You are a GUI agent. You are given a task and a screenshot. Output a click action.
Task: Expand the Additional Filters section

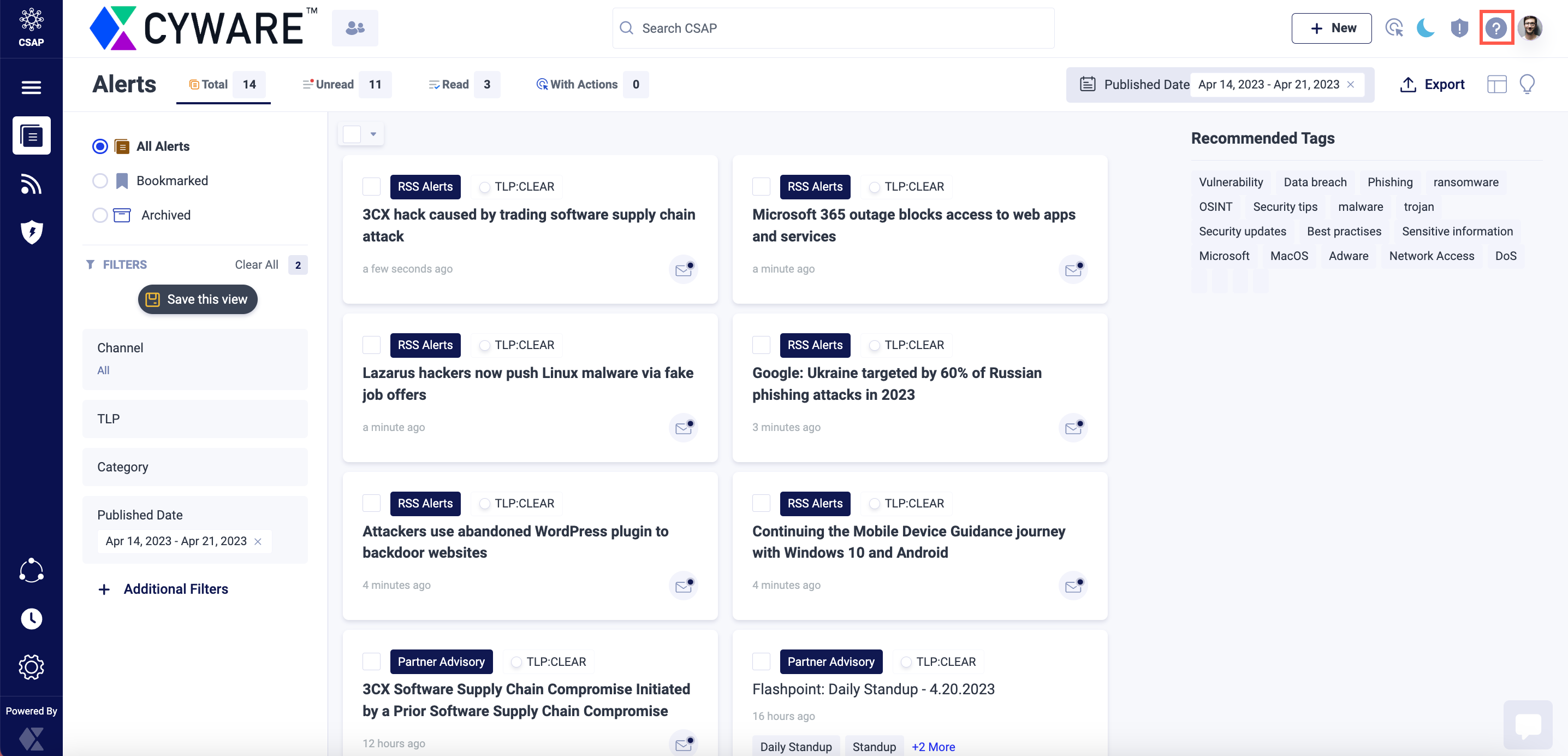coord(162,589)
